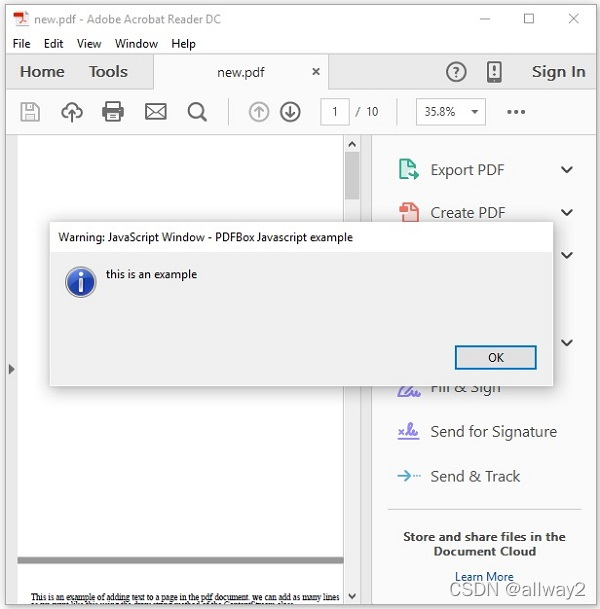Click the vertical scrollbar thumb

[352, 176]
